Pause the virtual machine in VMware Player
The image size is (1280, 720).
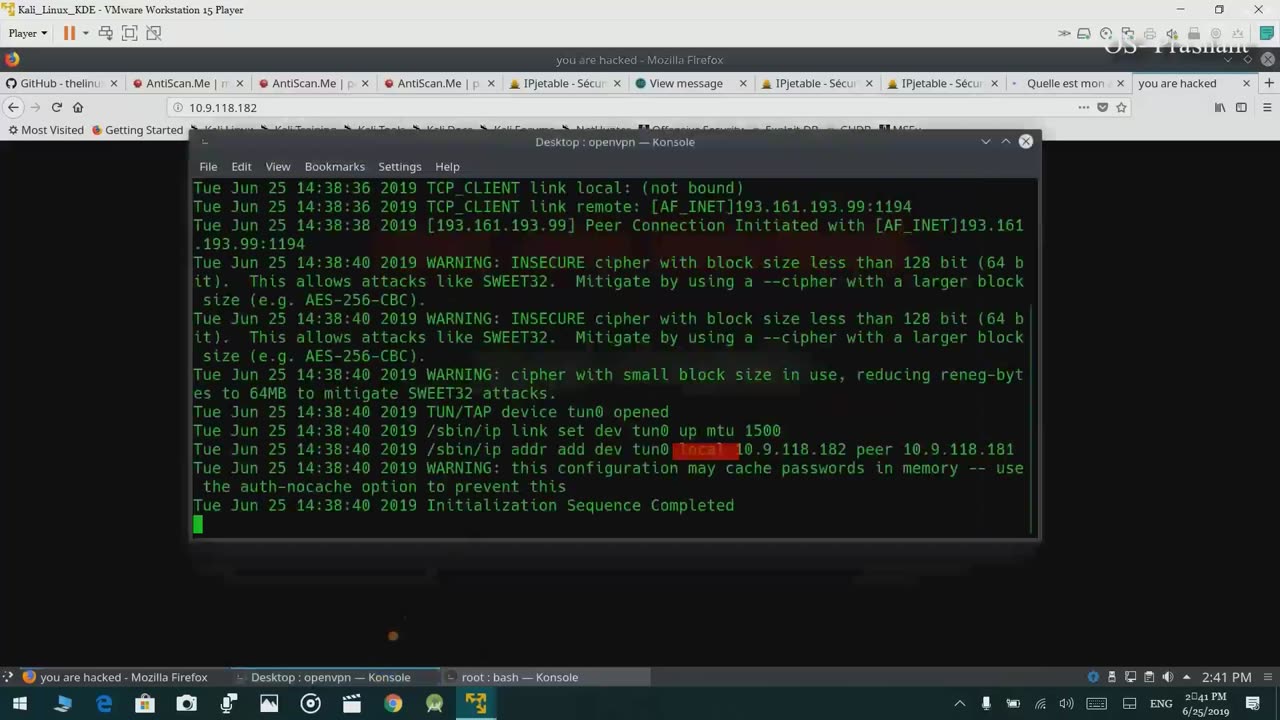point(69,33)
